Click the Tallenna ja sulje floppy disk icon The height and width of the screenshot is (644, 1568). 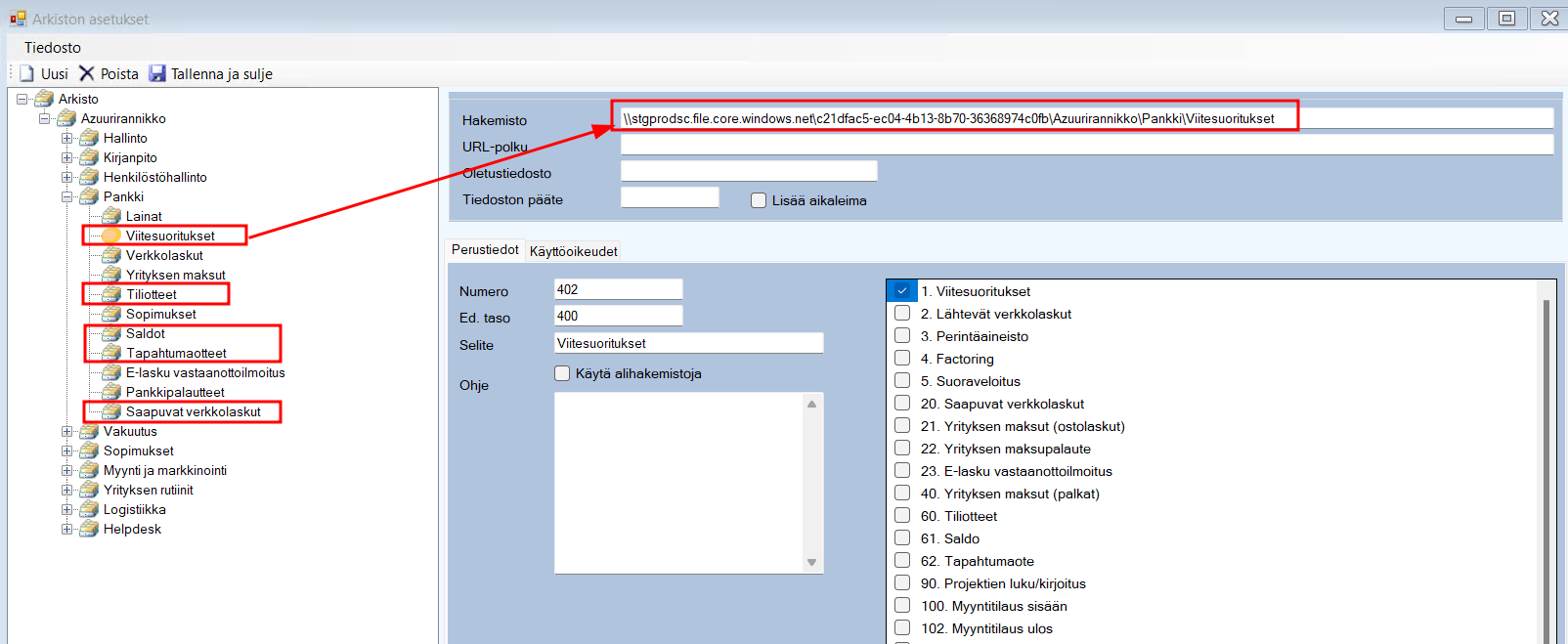tap(157, 74)
